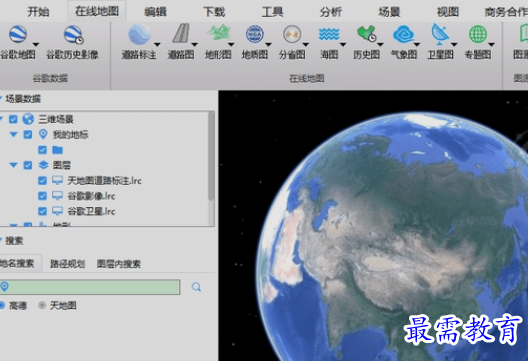Click the blue folder icon under 我的地标
Screen dimensions: 528x361
point(58,150)
